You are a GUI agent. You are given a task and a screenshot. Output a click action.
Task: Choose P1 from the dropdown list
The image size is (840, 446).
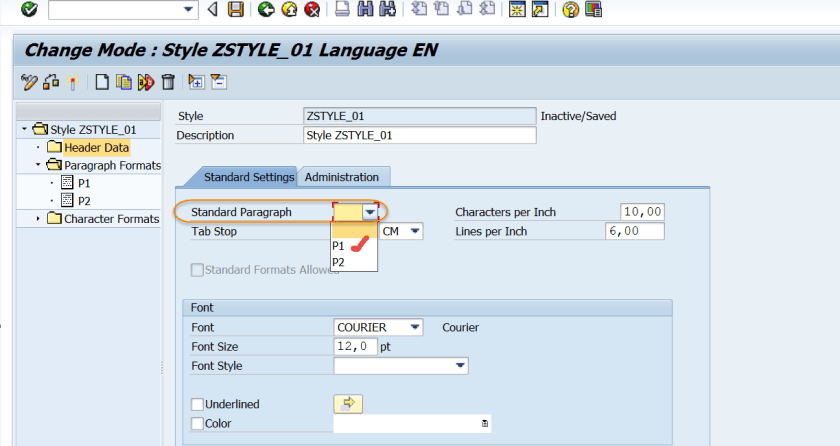(x=339, y=245)
